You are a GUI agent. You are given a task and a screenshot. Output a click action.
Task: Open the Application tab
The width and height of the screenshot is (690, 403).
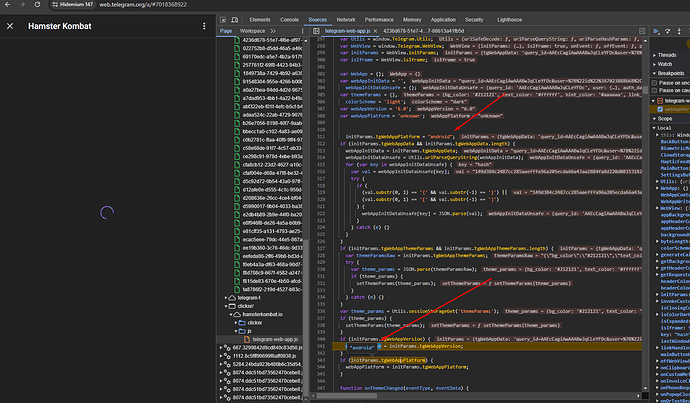tap(443, 20)
